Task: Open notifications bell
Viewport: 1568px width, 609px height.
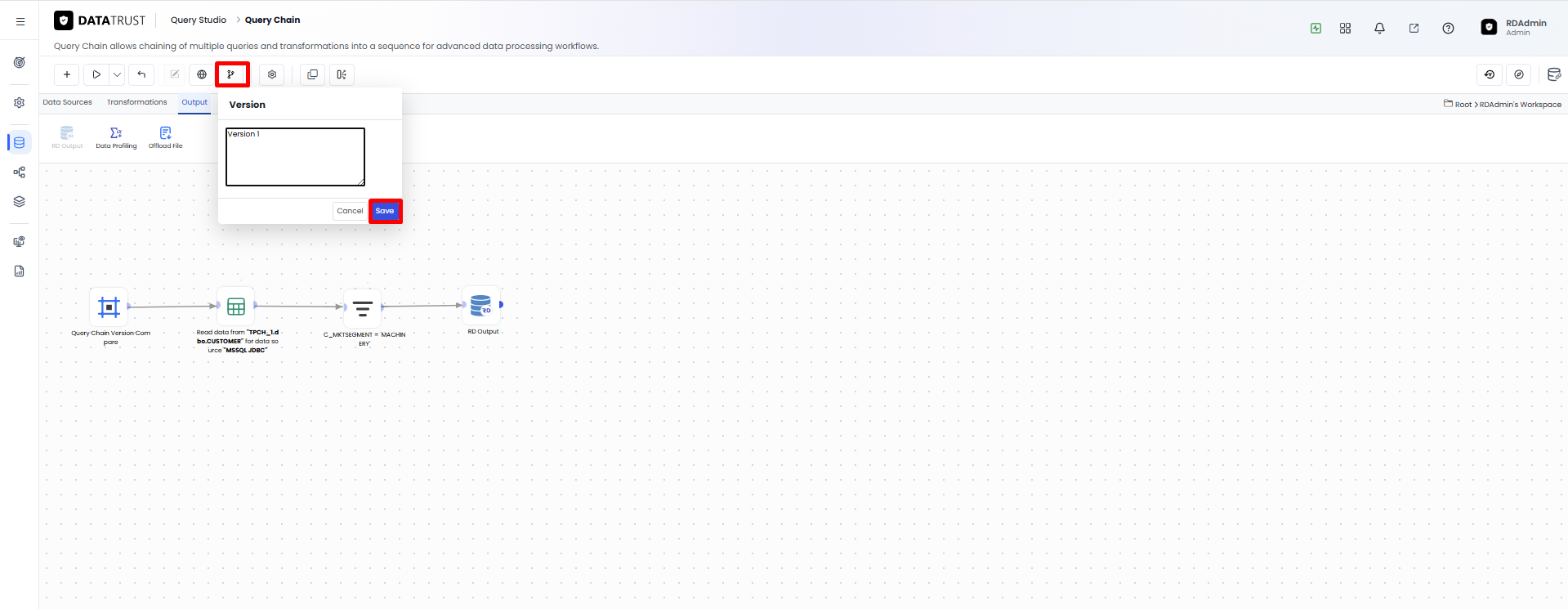Action: click(x=1379, y=28)
